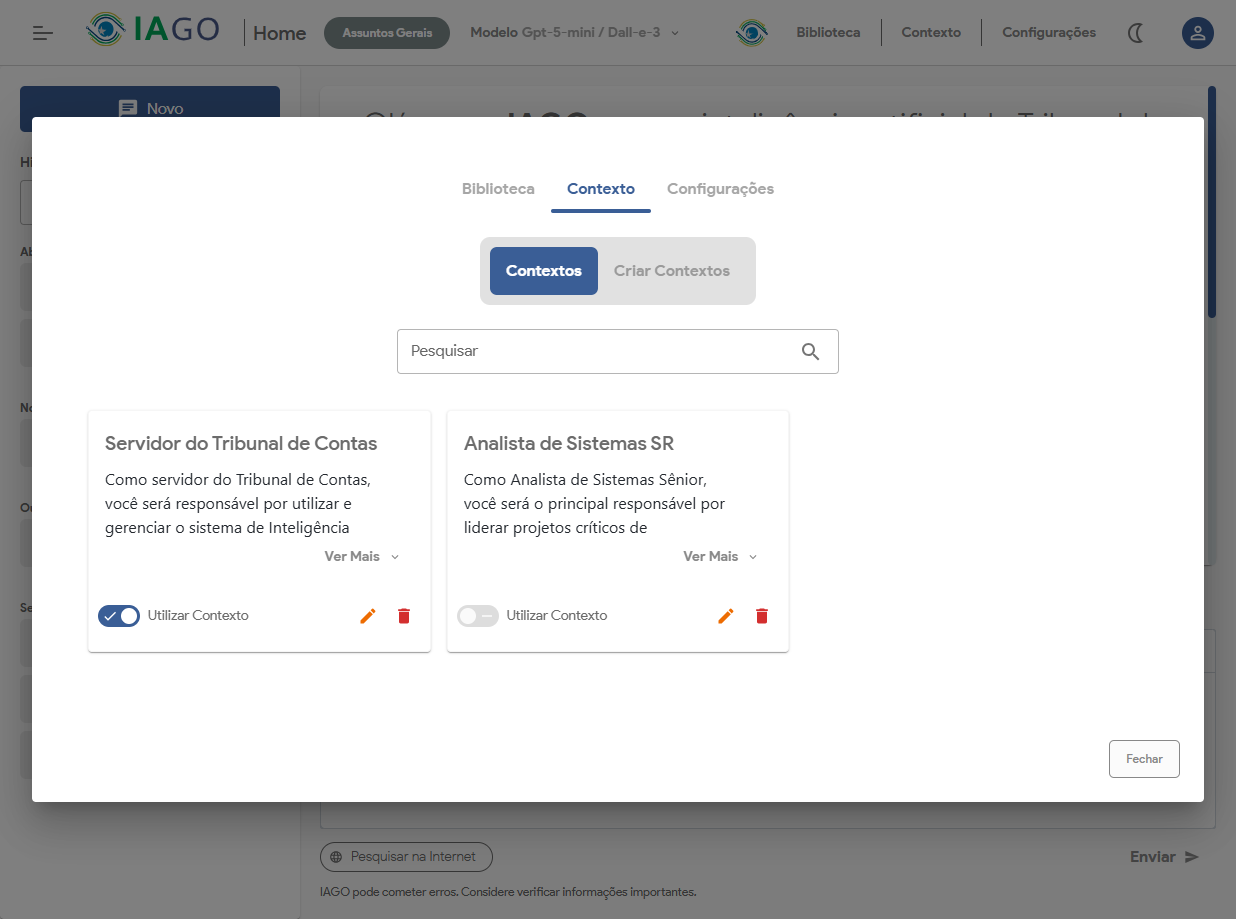Edit the Servidor do Tribunal de Contas context

pos(368,616)
